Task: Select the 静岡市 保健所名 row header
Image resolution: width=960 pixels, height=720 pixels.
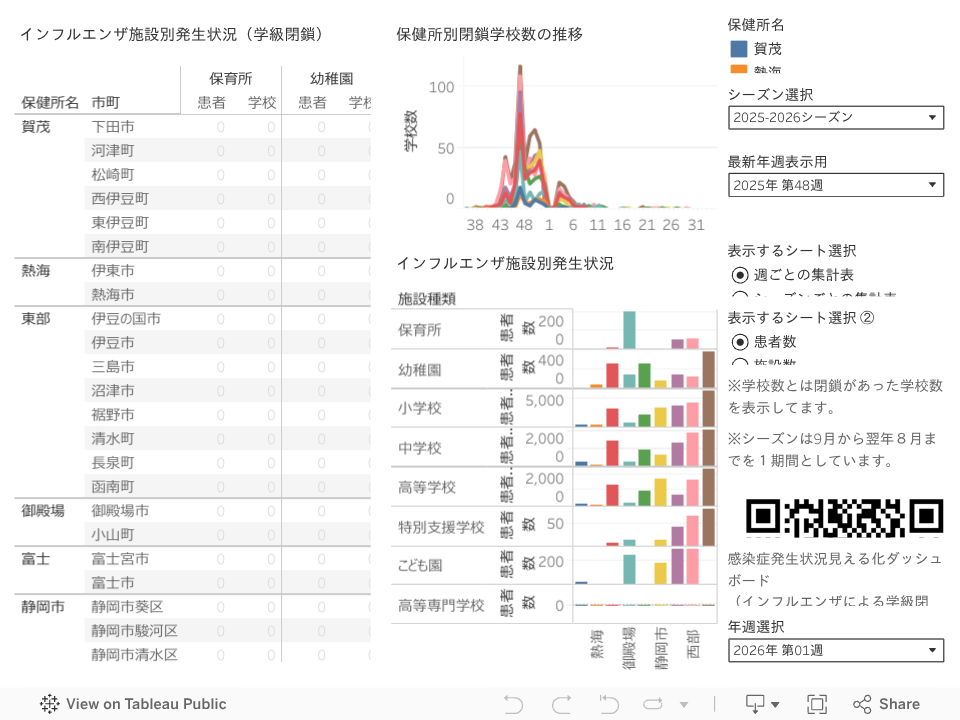Action: pos(43,607)
